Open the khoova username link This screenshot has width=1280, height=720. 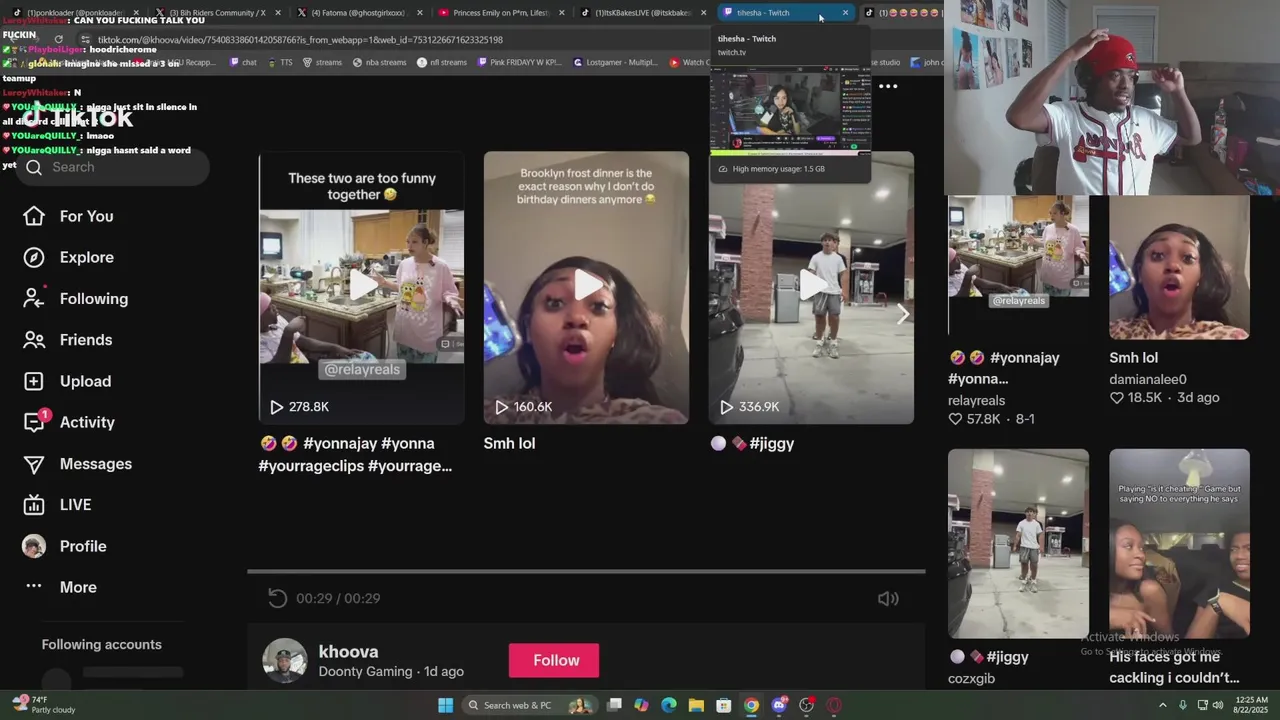[348, 651]
